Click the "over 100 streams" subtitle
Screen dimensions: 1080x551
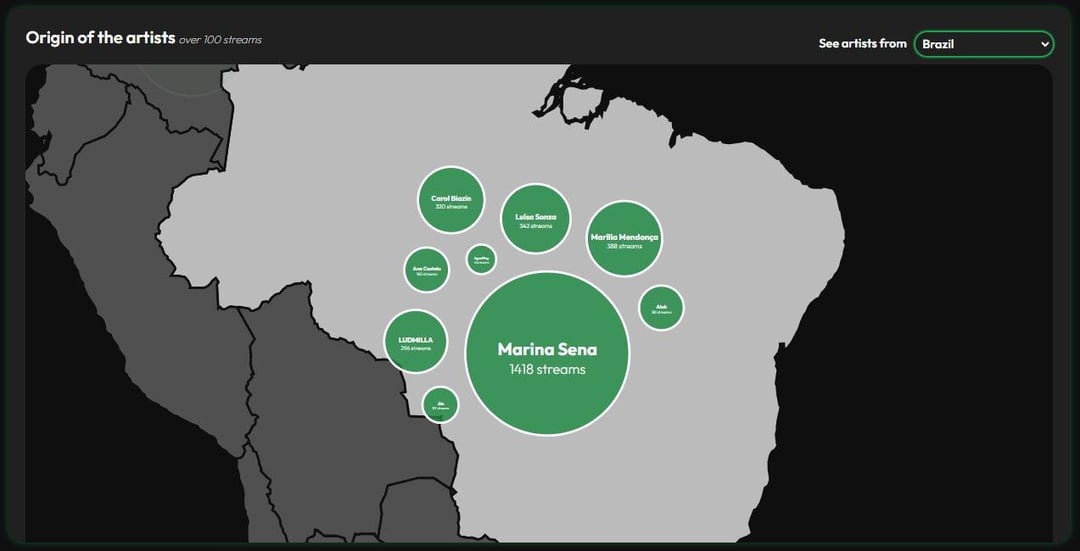pos(220,40)
